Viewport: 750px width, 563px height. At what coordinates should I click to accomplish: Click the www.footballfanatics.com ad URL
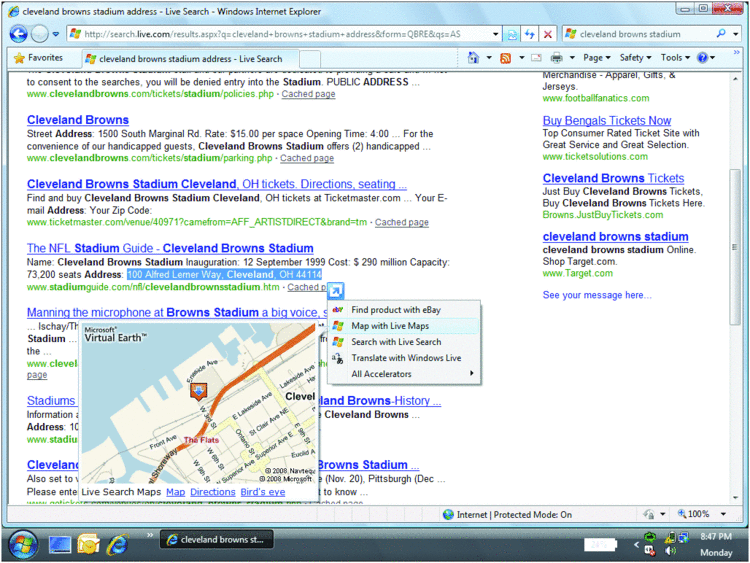[596, 98]
